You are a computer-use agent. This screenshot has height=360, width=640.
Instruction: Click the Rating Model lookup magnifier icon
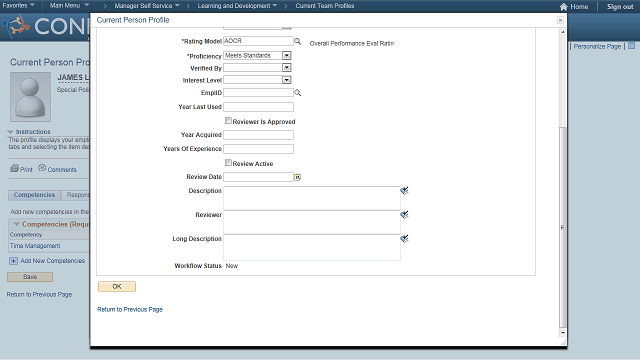[298, 41]
